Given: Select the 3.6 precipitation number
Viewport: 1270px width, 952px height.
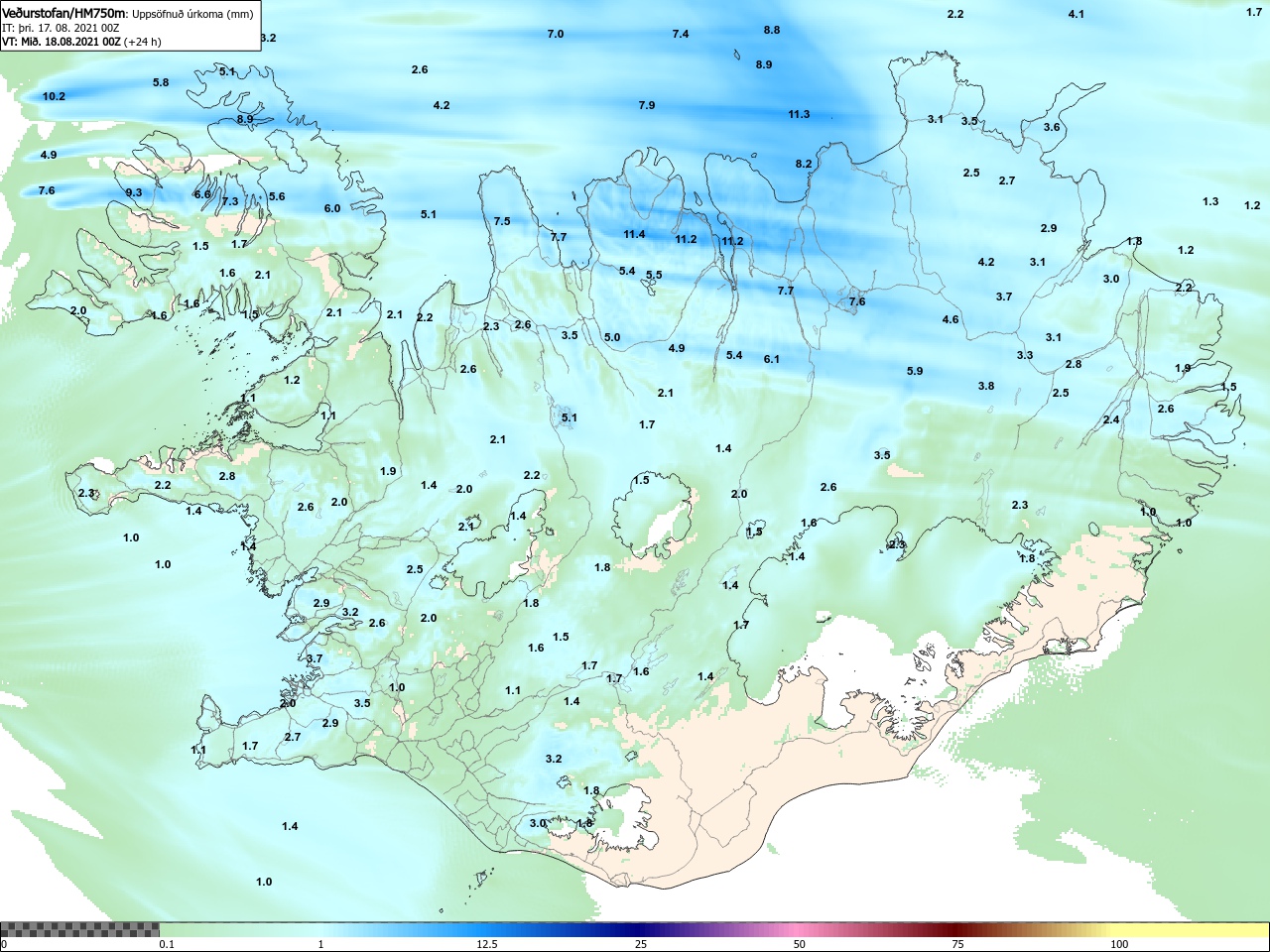Looking at the screenshot, I should tap(1052, 127).
